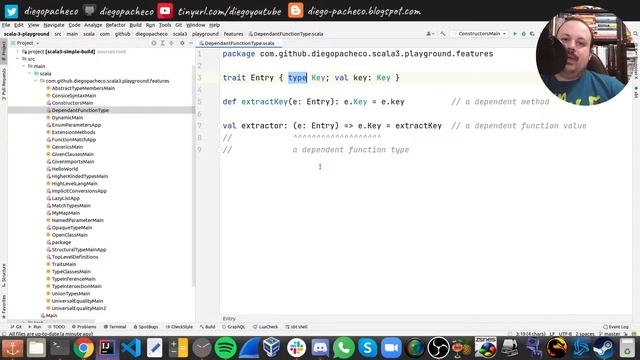Open Visual Studio Code from the dock
Screen dimensions: 640x360
[x=131, y=348]
